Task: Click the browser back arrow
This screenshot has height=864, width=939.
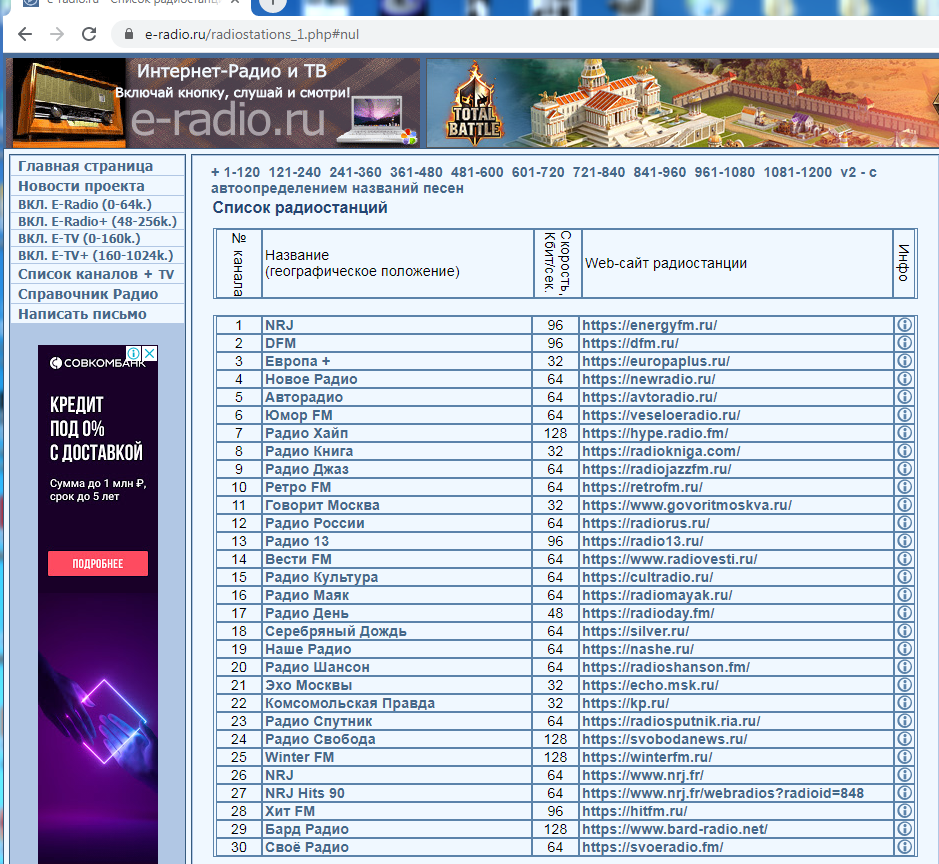Action: click(25, 34)
